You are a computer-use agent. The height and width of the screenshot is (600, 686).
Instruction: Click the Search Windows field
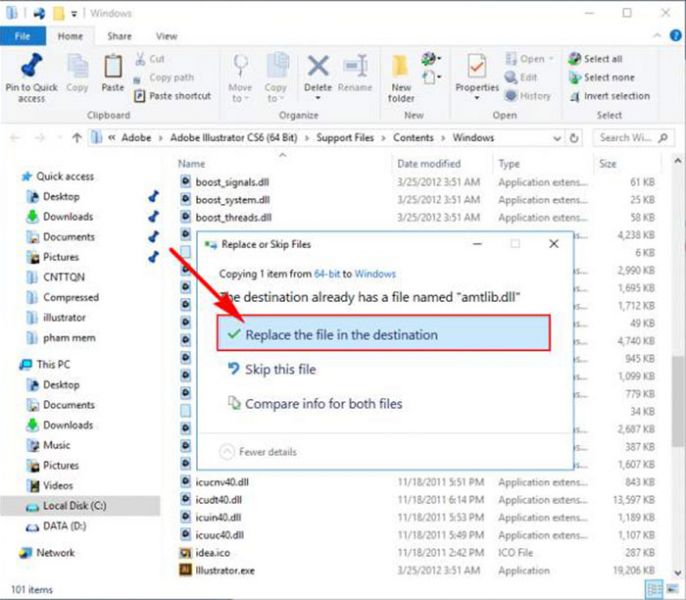[x=632, y=138]
